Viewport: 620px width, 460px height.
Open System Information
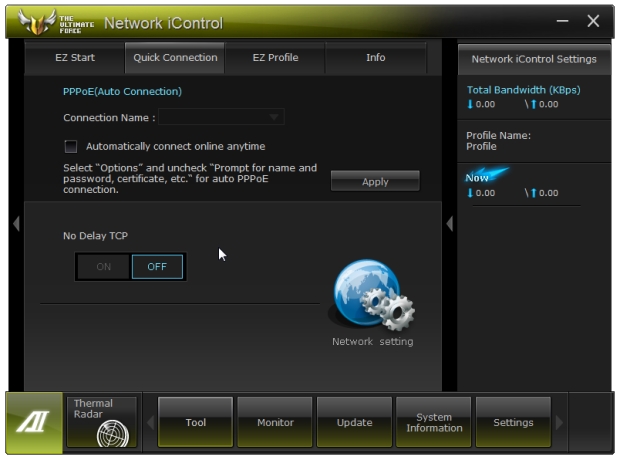click(x=434, y=422)
